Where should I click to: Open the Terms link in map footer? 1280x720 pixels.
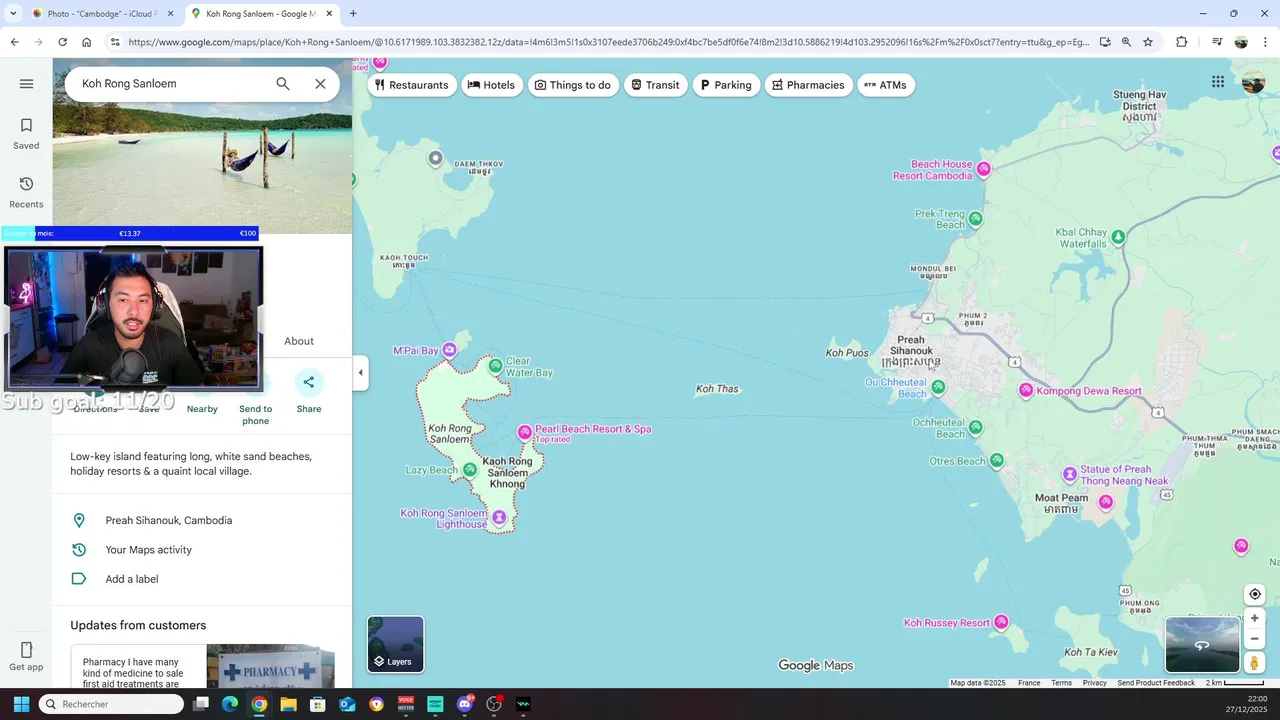(x=1061, y=683)
